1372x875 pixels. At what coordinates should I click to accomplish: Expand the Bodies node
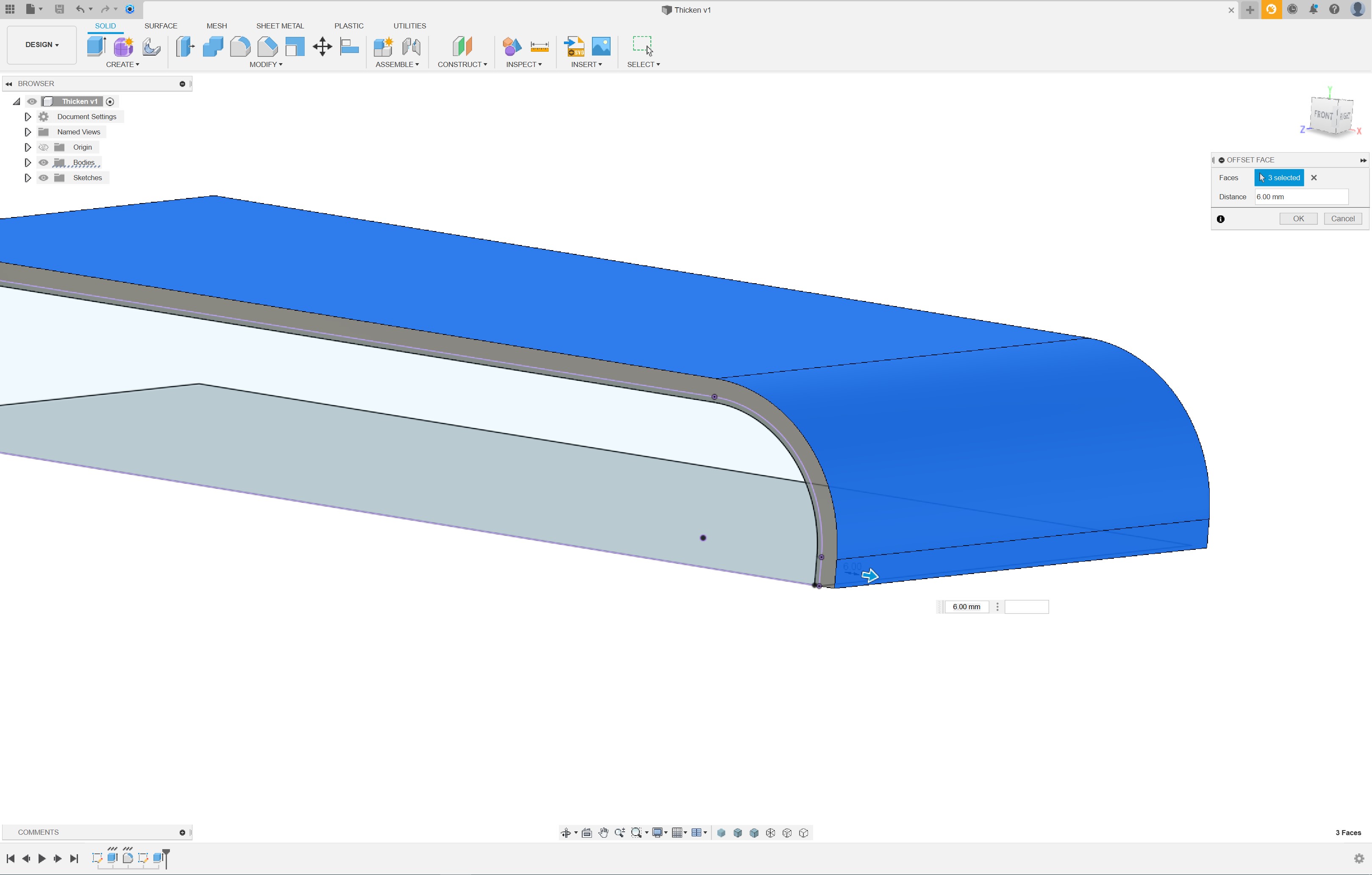[28, 162]
